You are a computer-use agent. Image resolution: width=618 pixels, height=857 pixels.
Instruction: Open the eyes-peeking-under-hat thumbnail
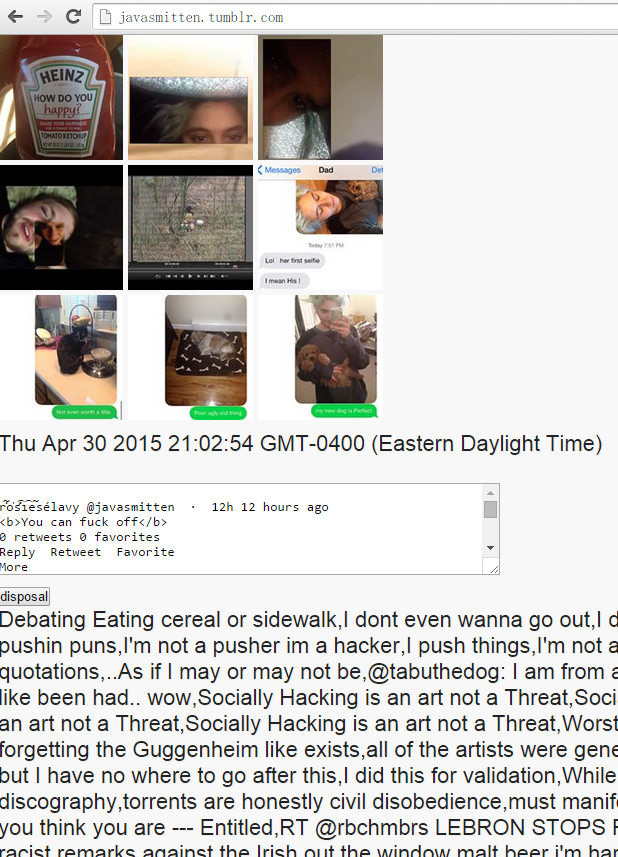point(190,97)
